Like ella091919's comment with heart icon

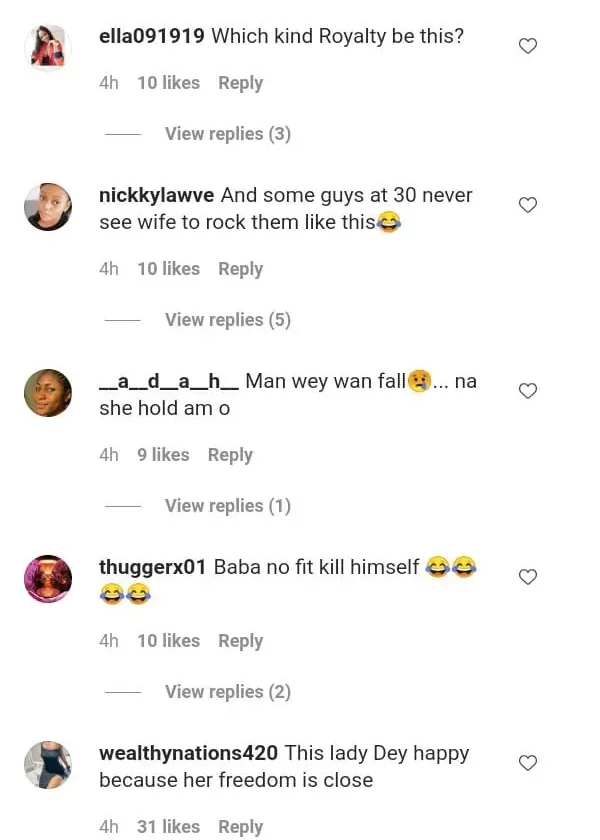528,46
